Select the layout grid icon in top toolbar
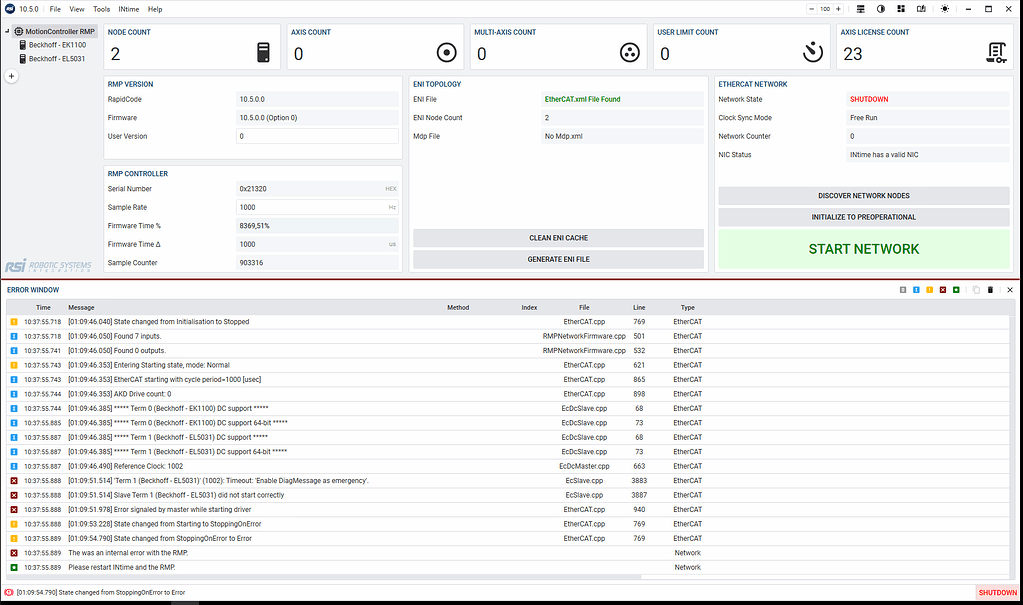The height and width of the screenshot is (605, 1023). pos(901,8)
